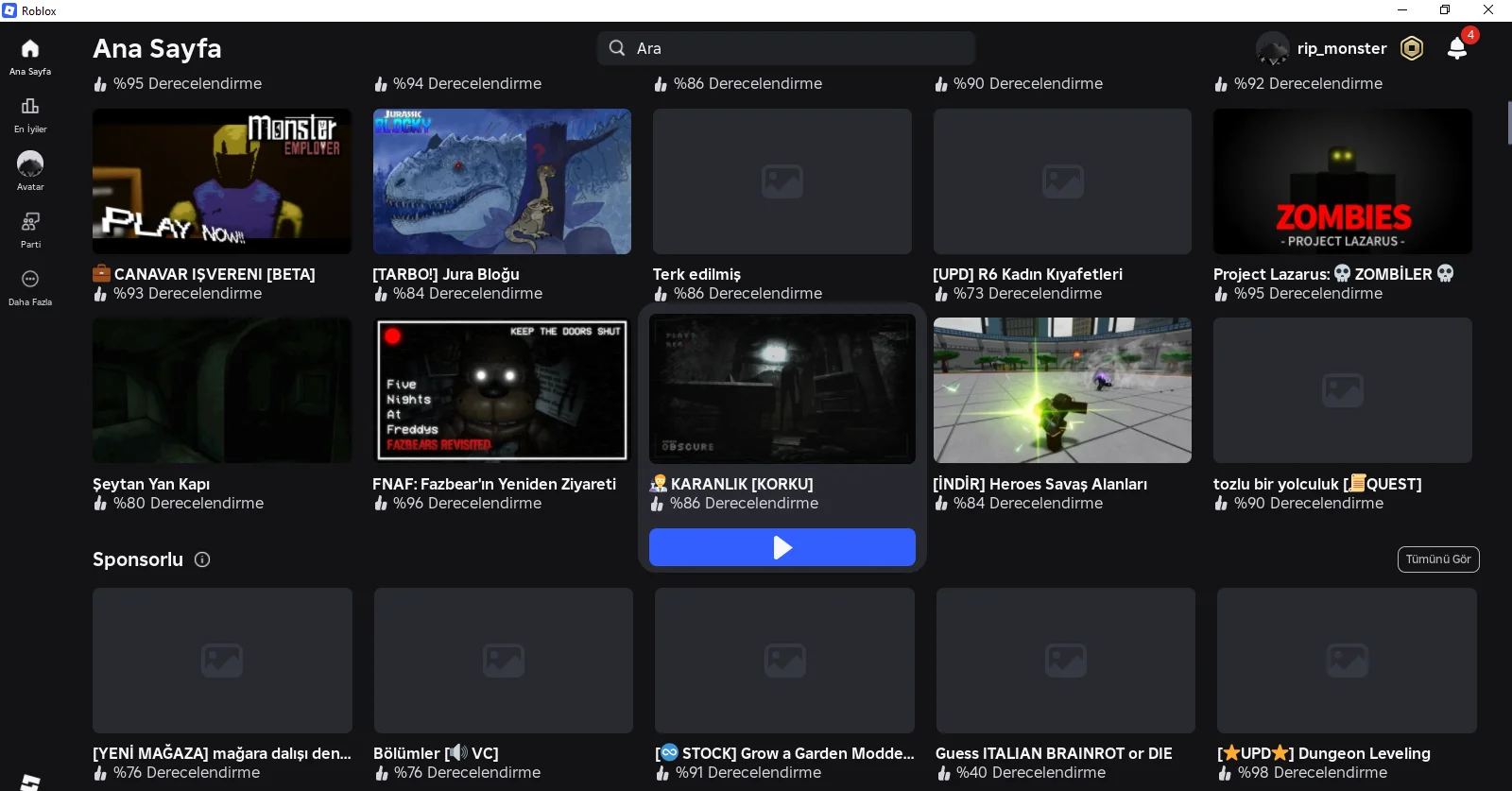Viewport: 1512px width, 791px height.
Task: Click the Roblox logo in title bar
Action: (9, 10)
